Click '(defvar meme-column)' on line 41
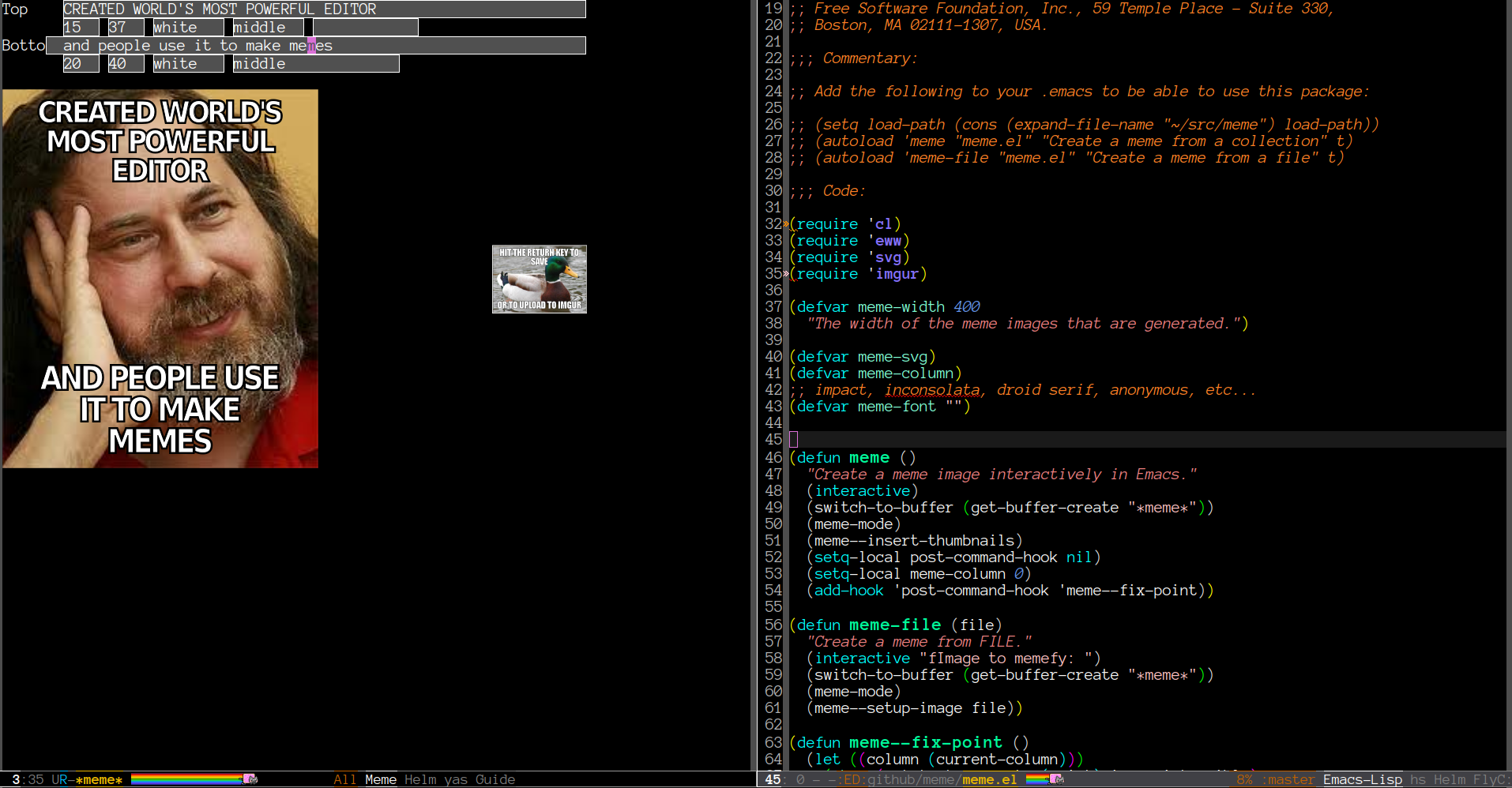 tap(875, 373)
